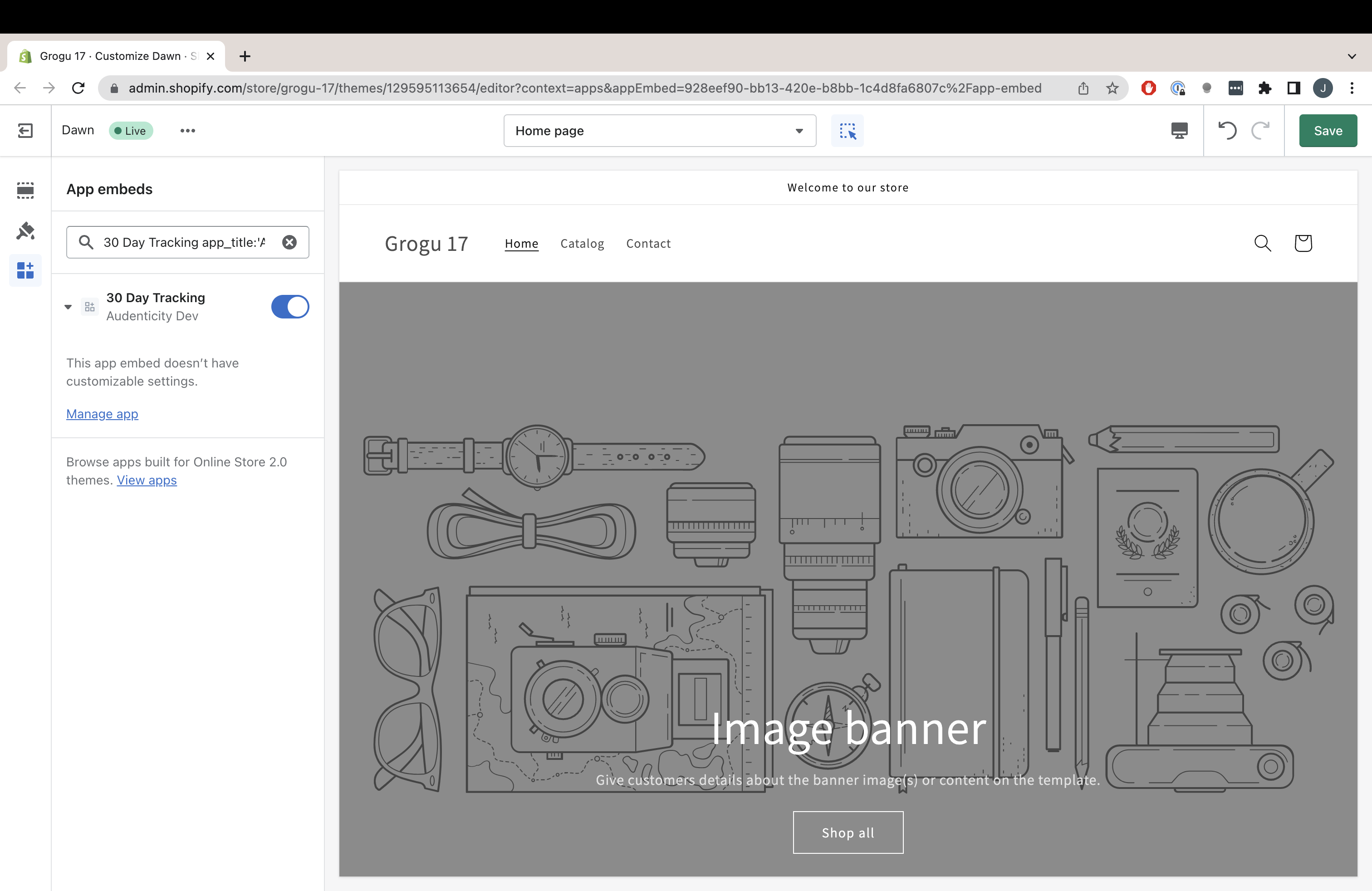Viewport: 1372px width, 891px height.
Task: Click the undo arrow icon
Action: (1227, 131)
